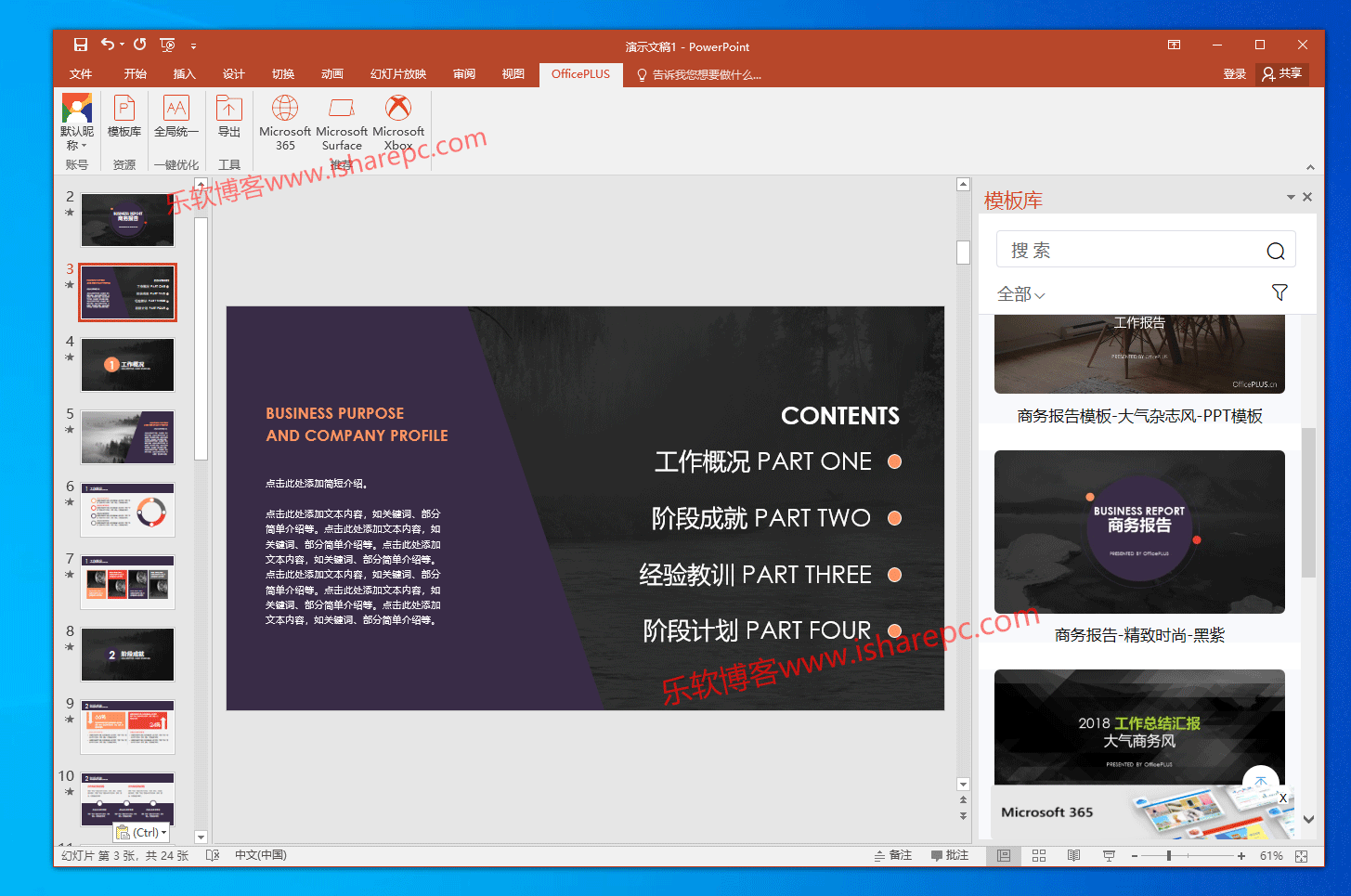1351x896 pixels.
Task: Switch to the 审阅 ribbon tab
Action: (x=464, y=74)
